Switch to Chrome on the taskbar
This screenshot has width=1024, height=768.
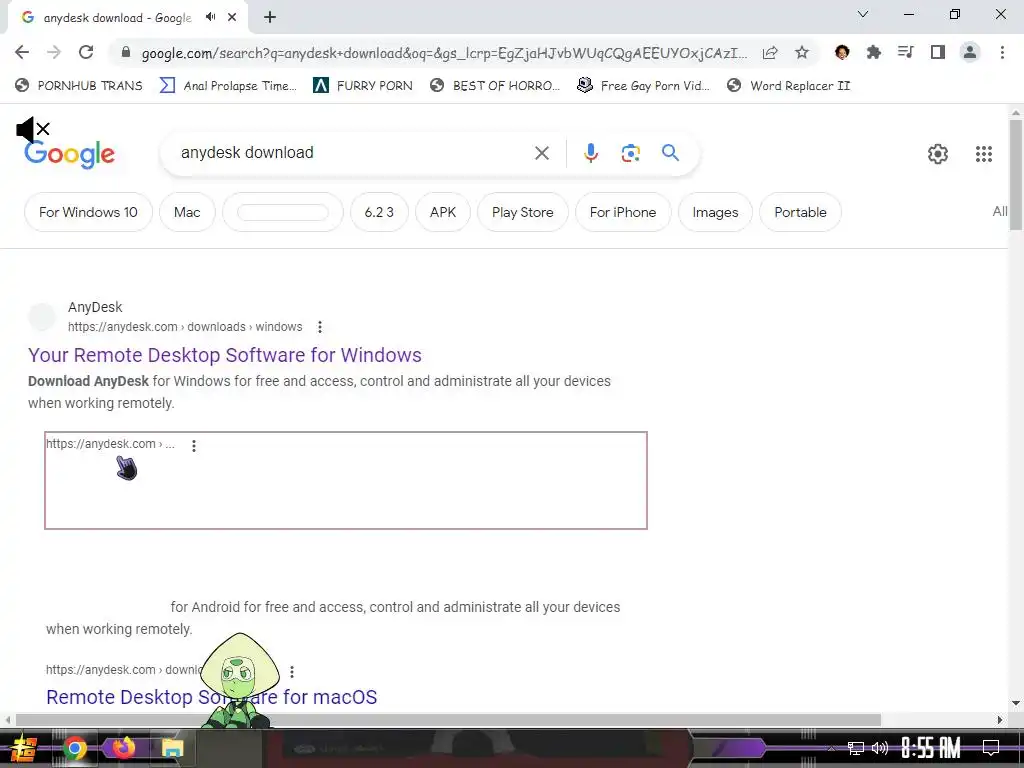pos(74,748)
